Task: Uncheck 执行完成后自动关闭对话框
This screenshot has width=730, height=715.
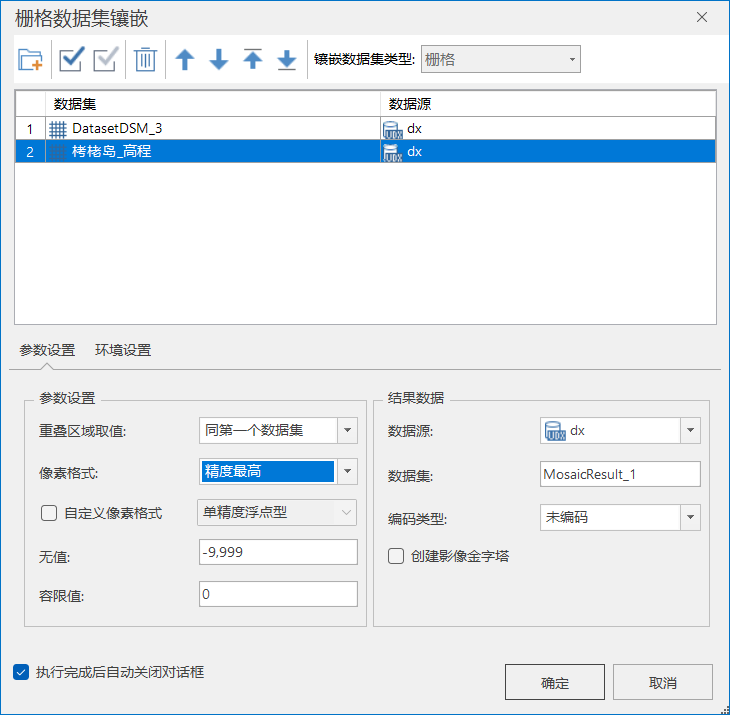Action: click(x=21, y=672)
